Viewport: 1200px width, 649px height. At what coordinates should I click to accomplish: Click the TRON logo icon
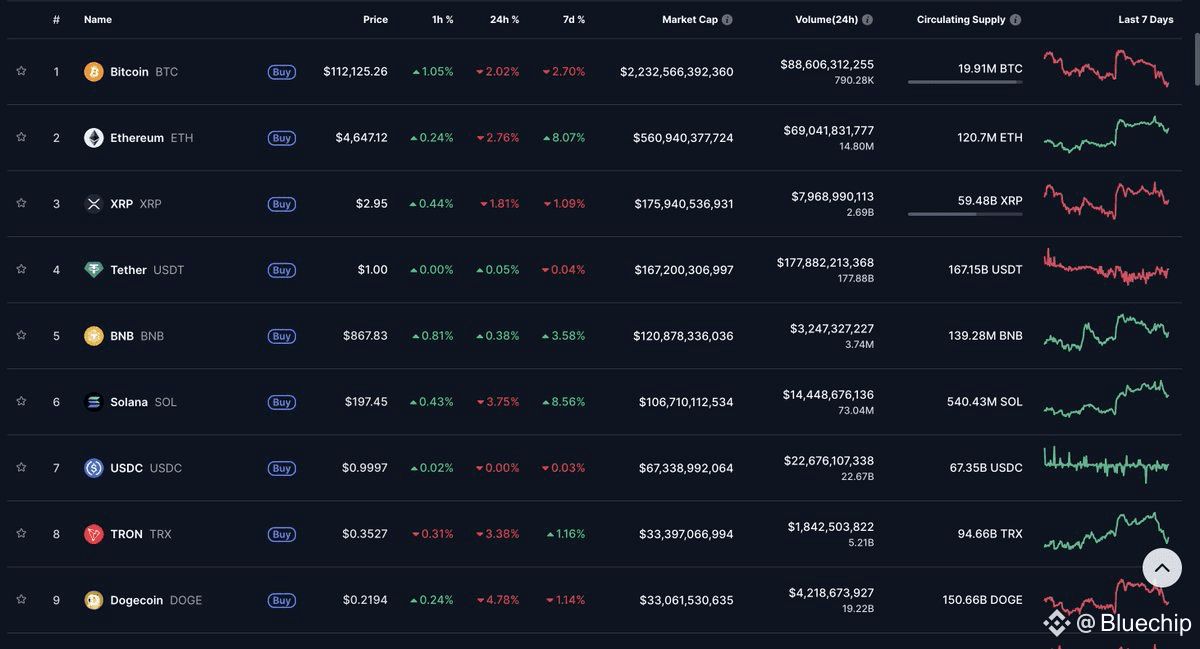click(x=94, y=534)
